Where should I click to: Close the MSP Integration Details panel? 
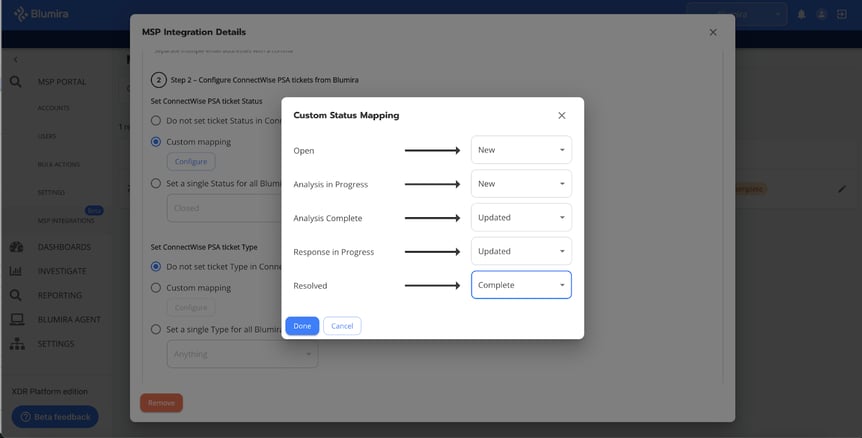pos(713,33)
